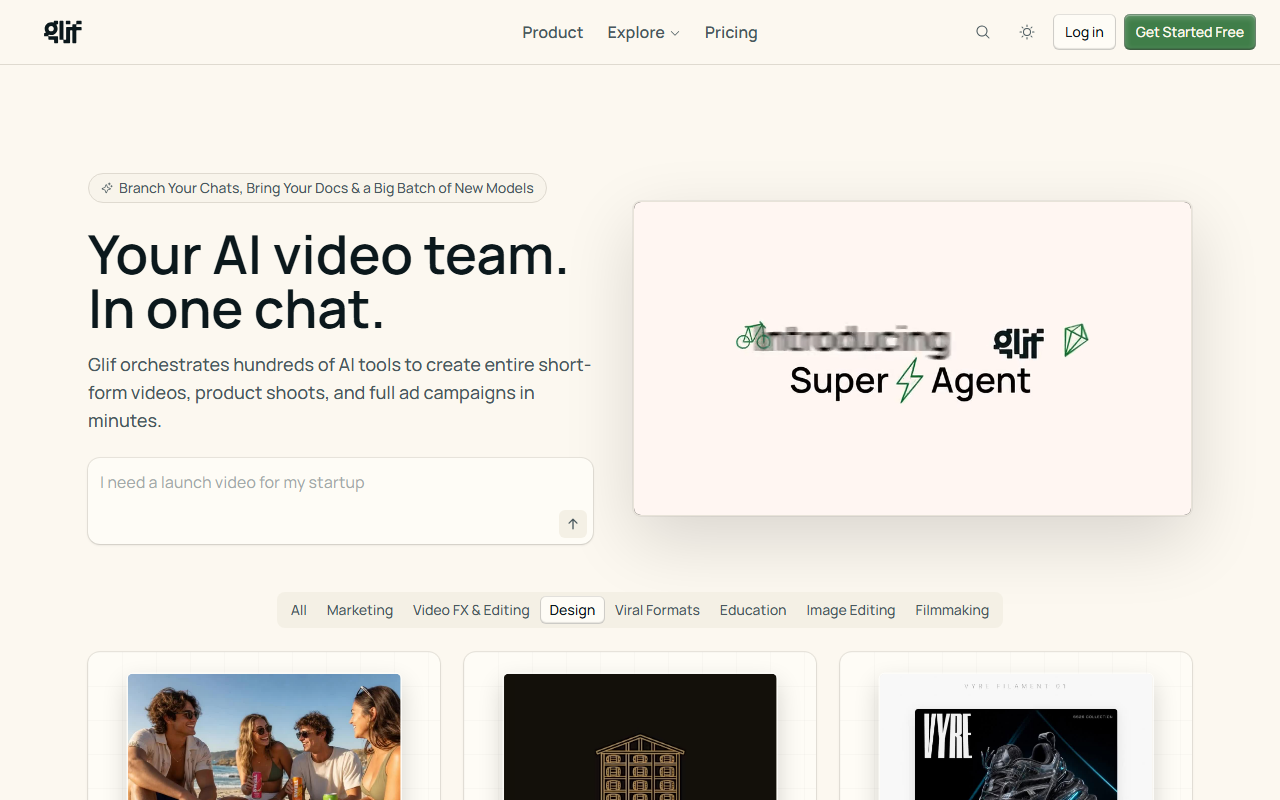Click the green gem icon in the video preview
This screenshot has width=1280, height=800.
tap(1075, 340)
